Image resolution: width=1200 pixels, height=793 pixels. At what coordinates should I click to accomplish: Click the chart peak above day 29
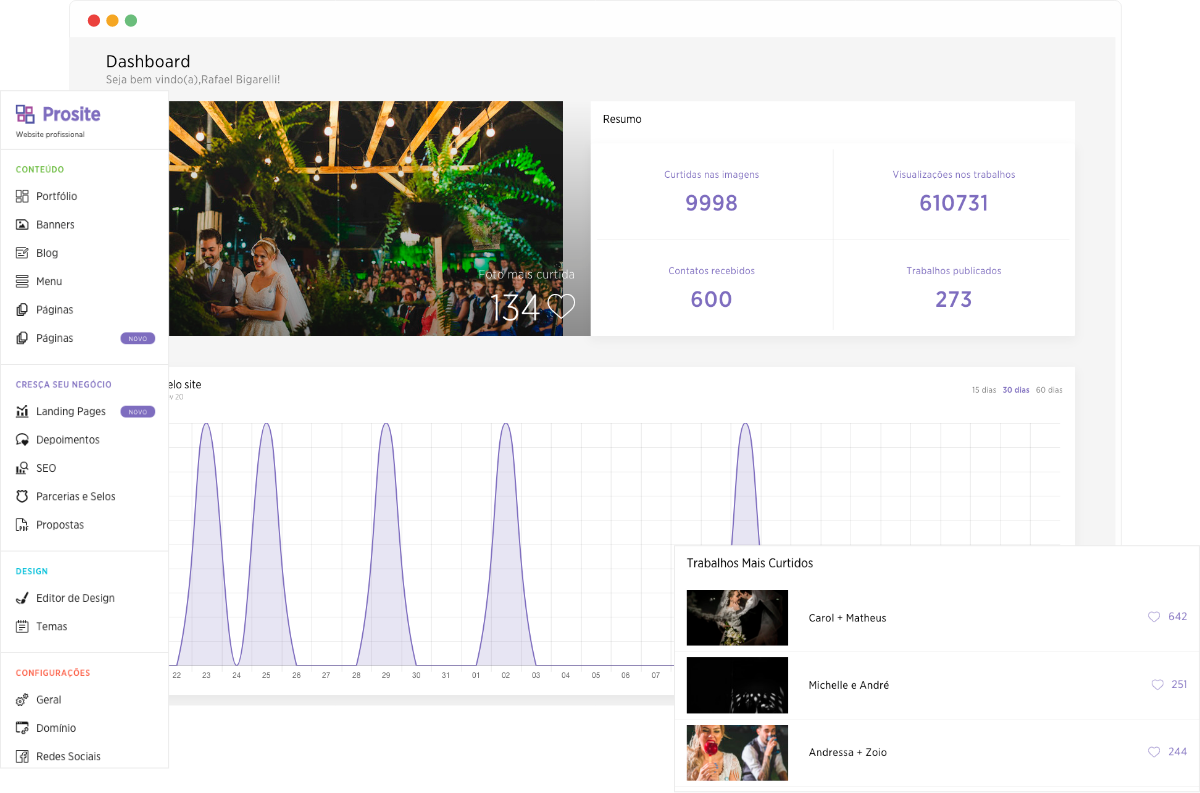[x=386, y=425]
